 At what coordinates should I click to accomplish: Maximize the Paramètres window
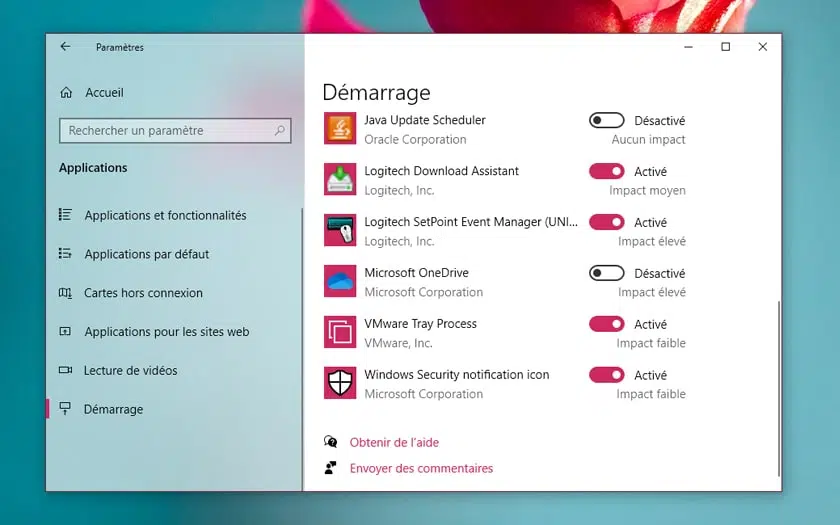(725, 47)
